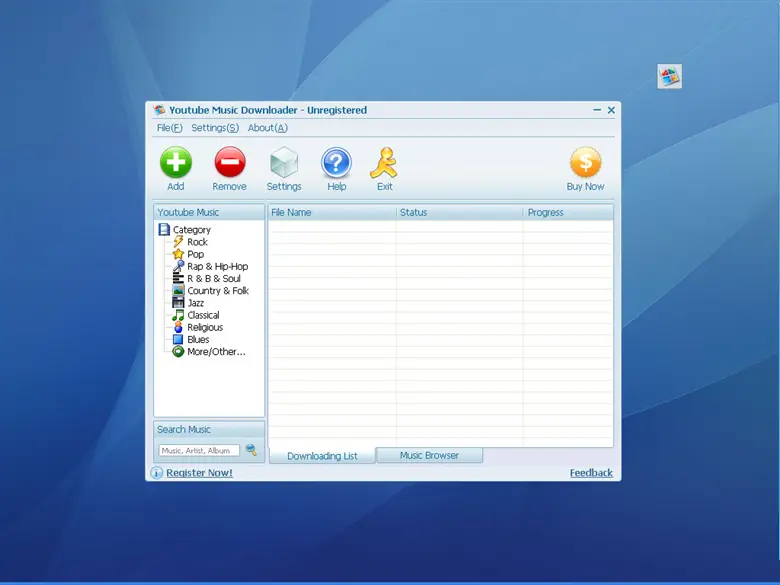The height and width of the screenshot is (585, 780).
Task: Click the search magnifier icon
Action: click(252, 450)
